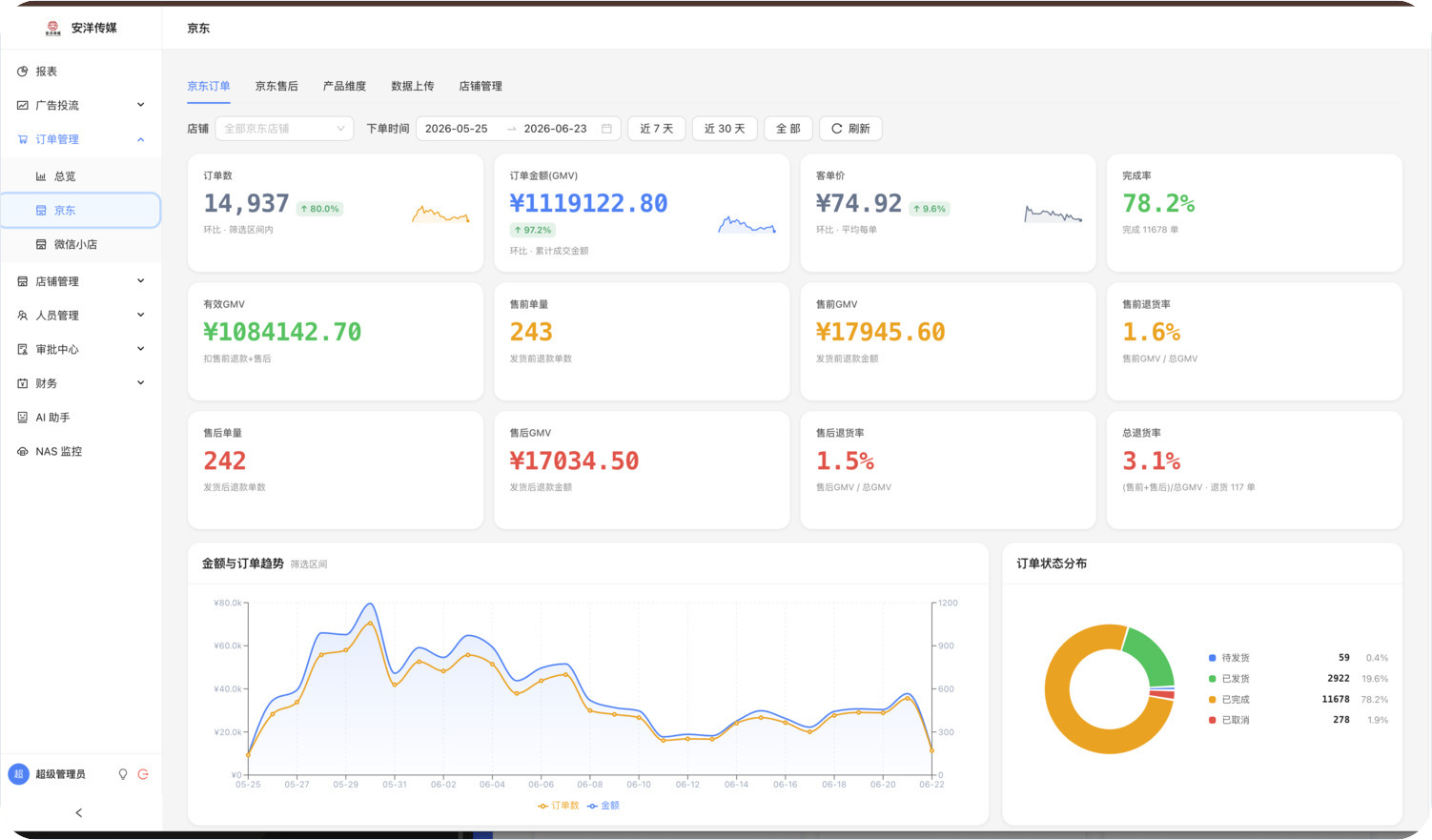Expand the 财务 menu chevron
This screenshot has height=840, width=1432.
point(141,382)
